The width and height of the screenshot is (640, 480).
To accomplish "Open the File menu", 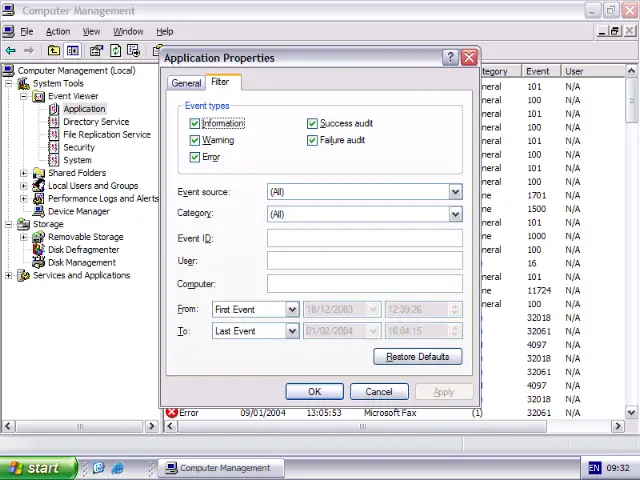I will (27, 31).
